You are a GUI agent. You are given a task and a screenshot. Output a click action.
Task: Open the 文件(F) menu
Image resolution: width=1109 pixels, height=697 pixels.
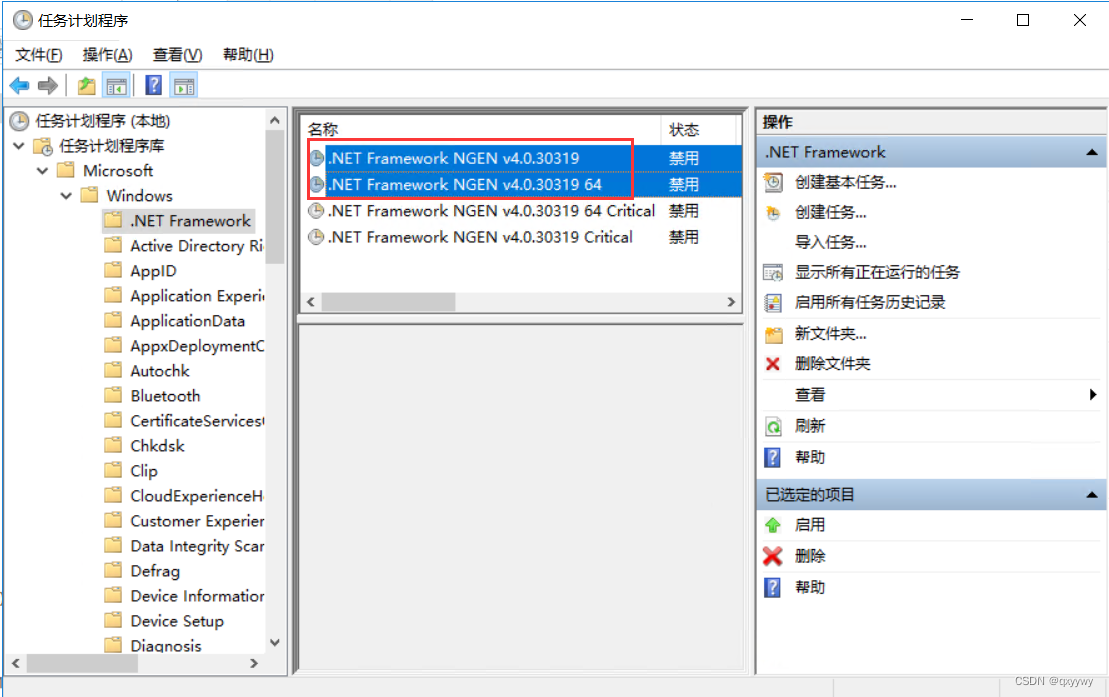pyautogui.click(x=39, y=54)
